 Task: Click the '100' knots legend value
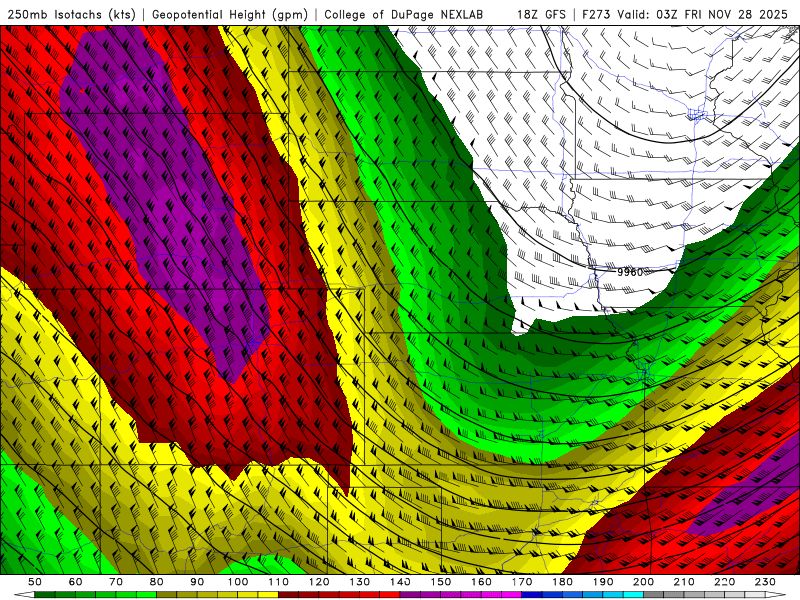(x=238, y=582)
